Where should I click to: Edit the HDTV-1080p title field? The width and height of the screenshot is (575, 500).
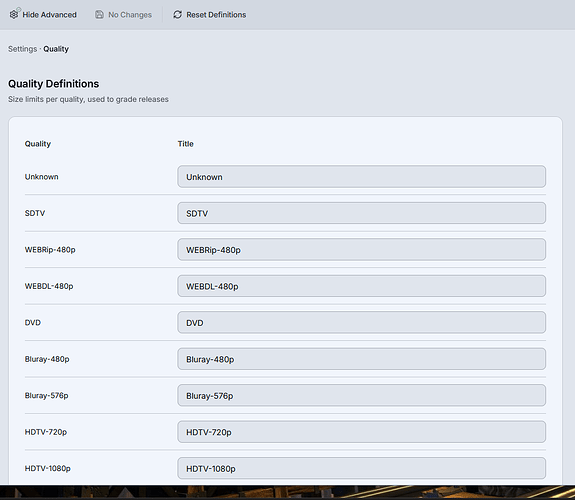(x=362, y=468)
